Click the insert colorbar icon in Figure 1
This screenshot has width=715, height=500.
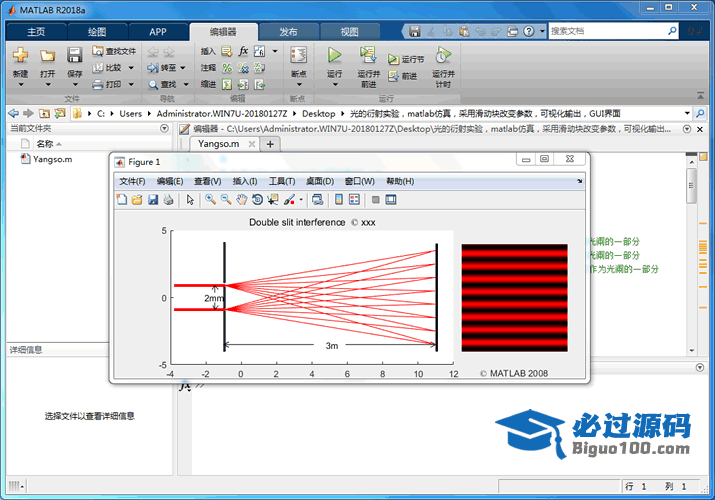click(x=339, y=200)
